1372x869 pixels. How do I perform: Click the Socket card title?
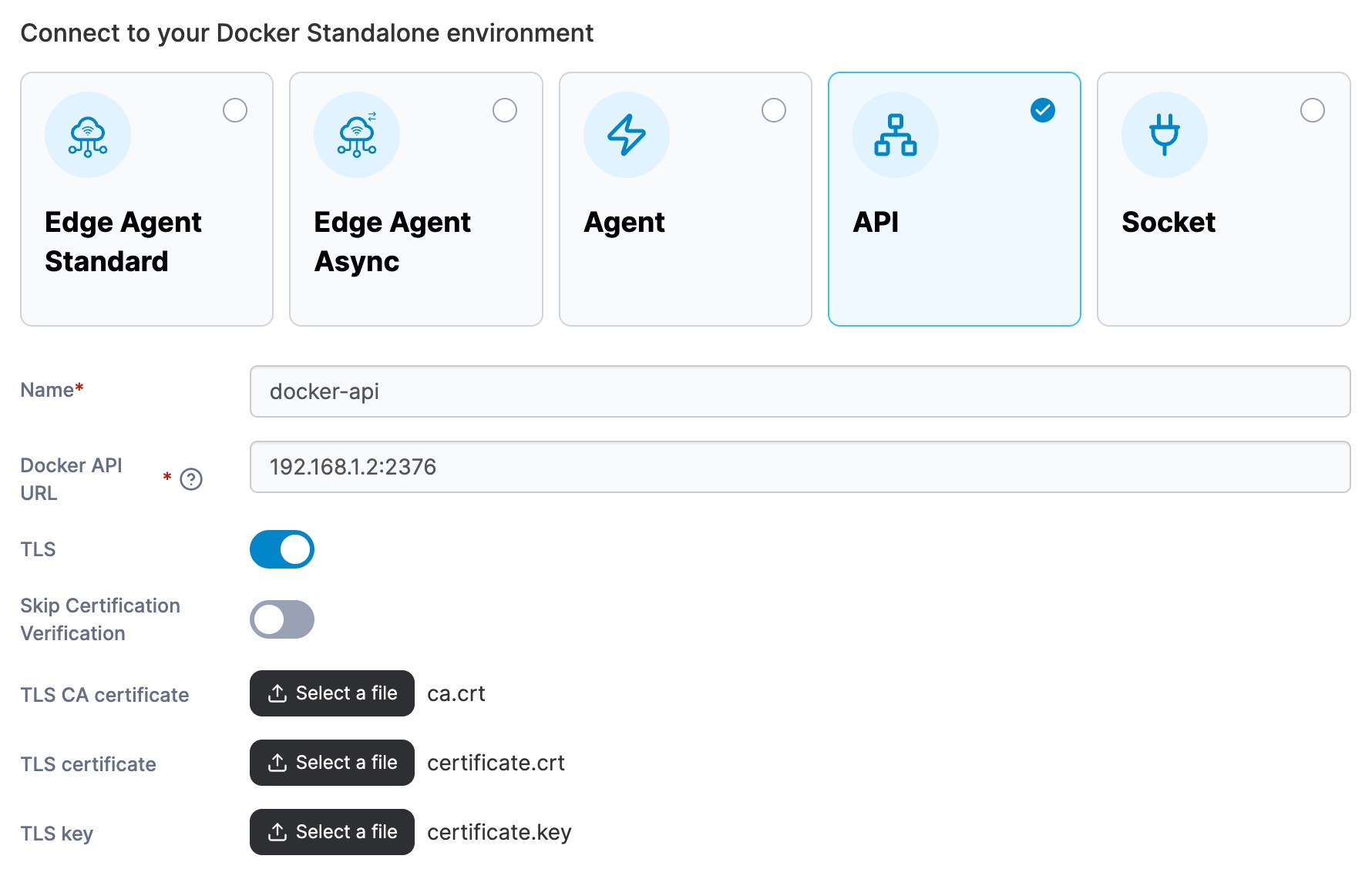tap(1169, 223)
